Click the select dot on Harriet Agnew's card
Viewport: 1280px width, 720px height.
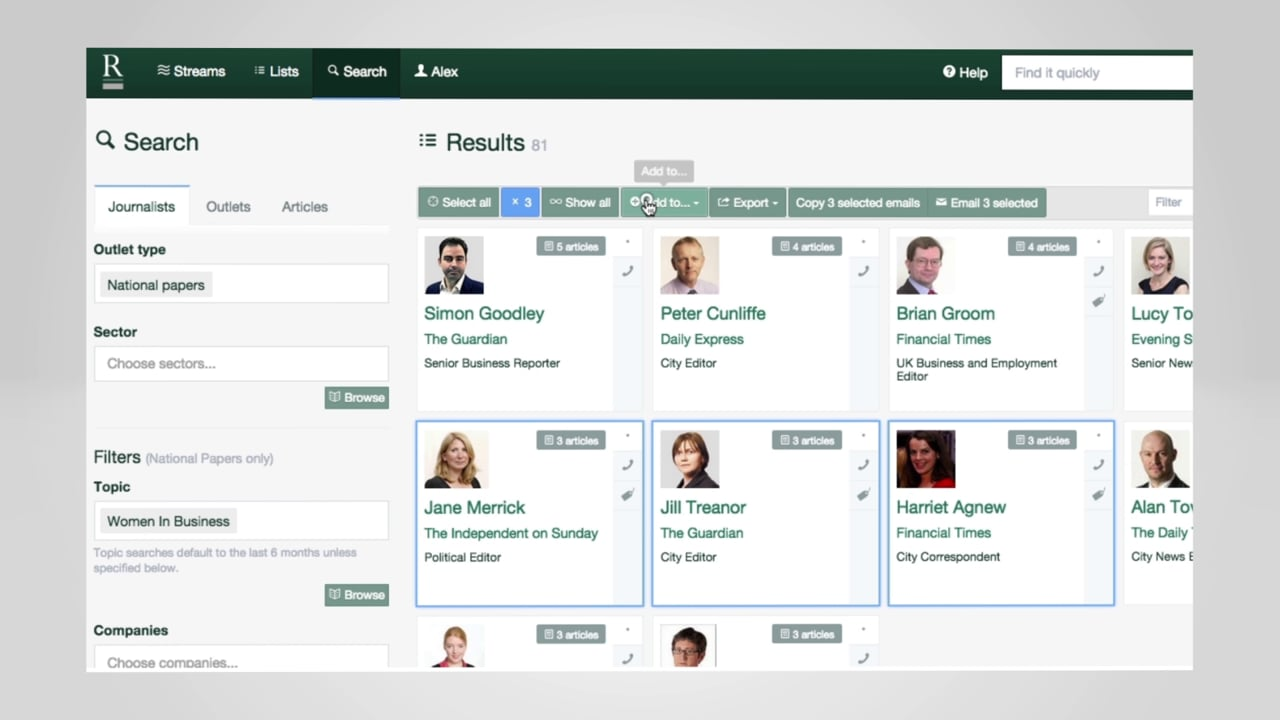1099,436
